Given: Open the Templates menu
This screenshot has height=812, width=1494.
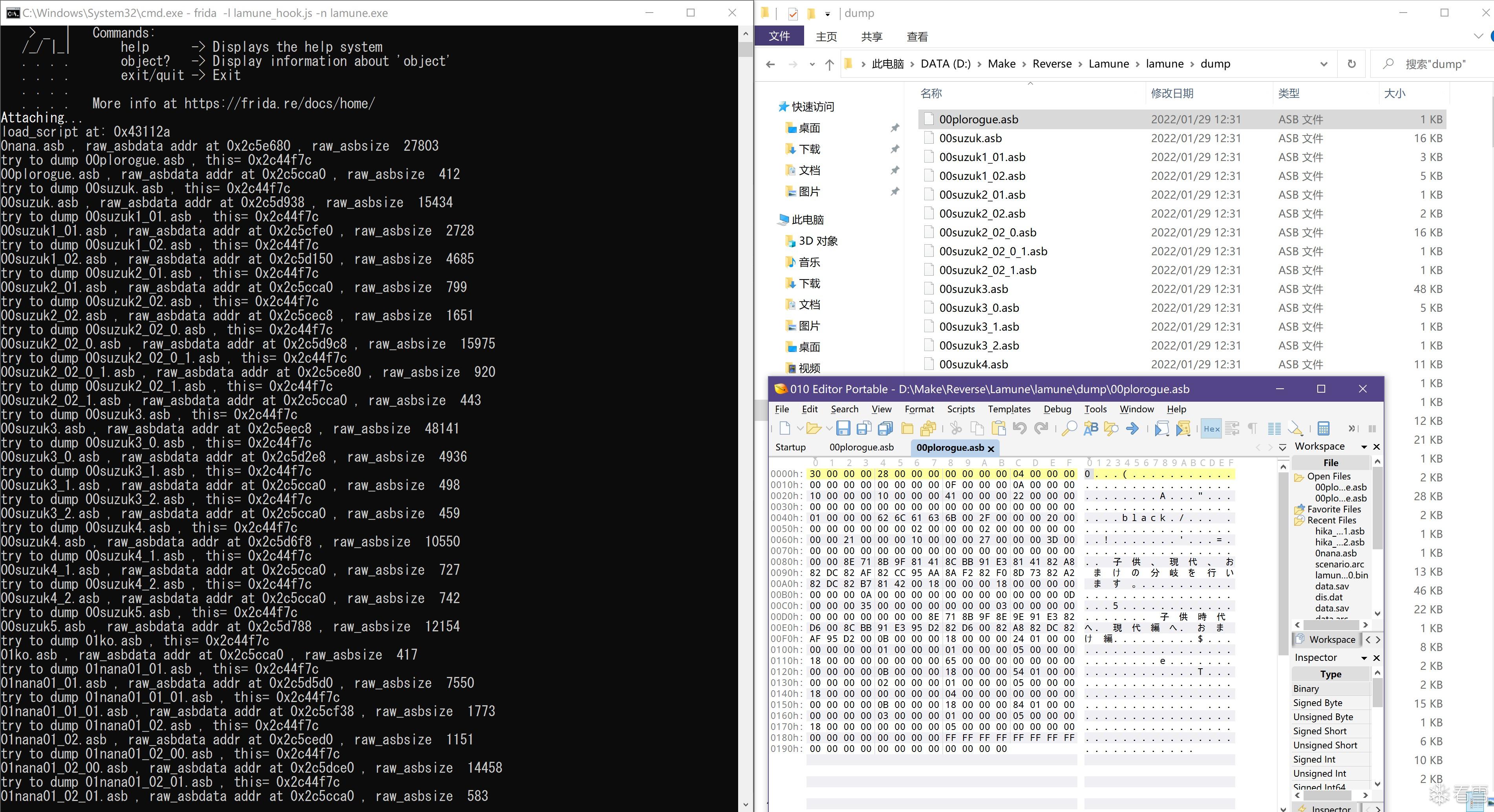Looking at the screenshot, I should click(1009, 409).
